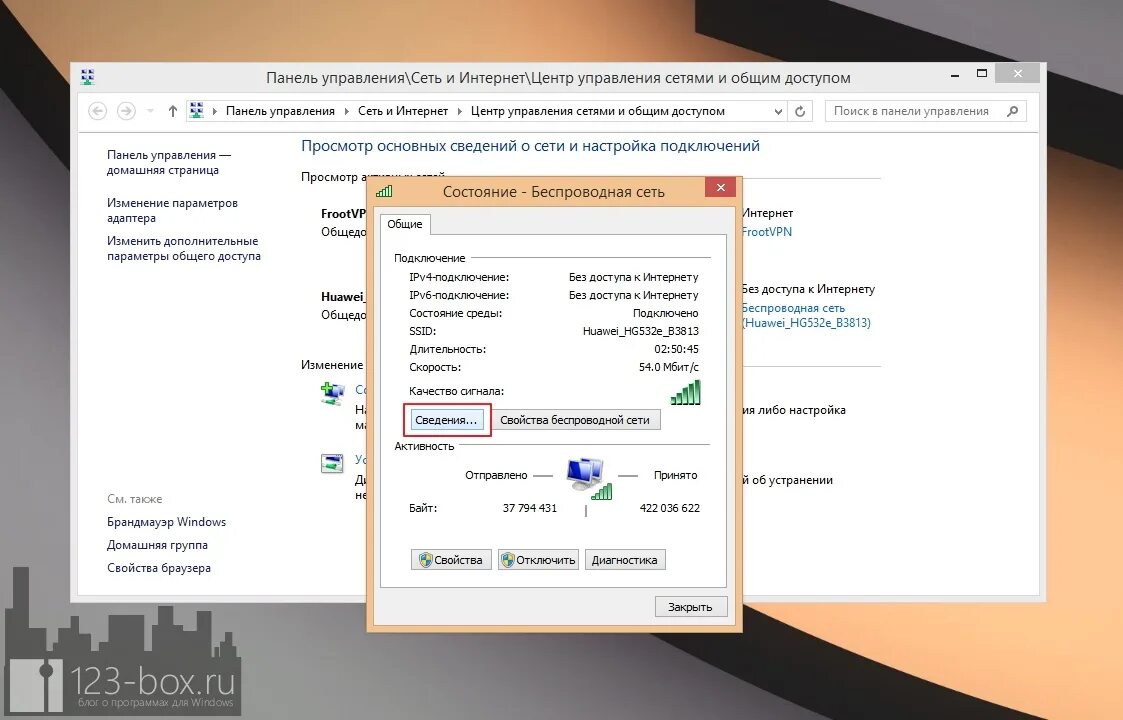Image resolution: width=1123 pixels, height=720 pixels.
Task: Go back with navigation arrow
Action: [x=97, y=111]
